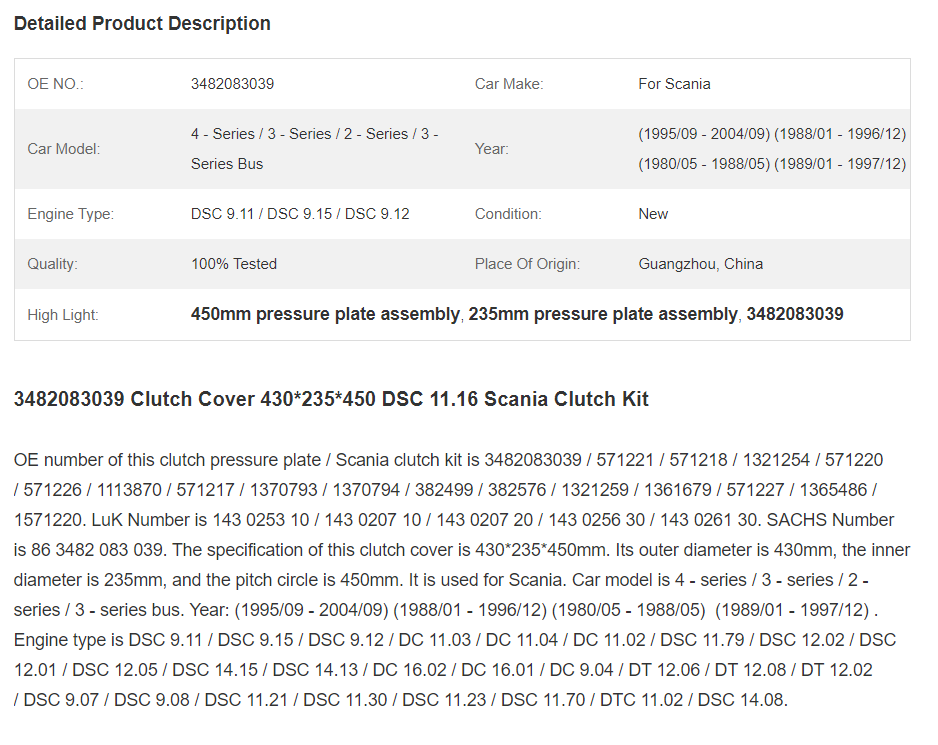The width and height of the screenshot is (938, 745).
Task: Click 'DSC 9.11 / DSC 9.15 / DSC 9.12' table value
Action: (x=300, y=214)
